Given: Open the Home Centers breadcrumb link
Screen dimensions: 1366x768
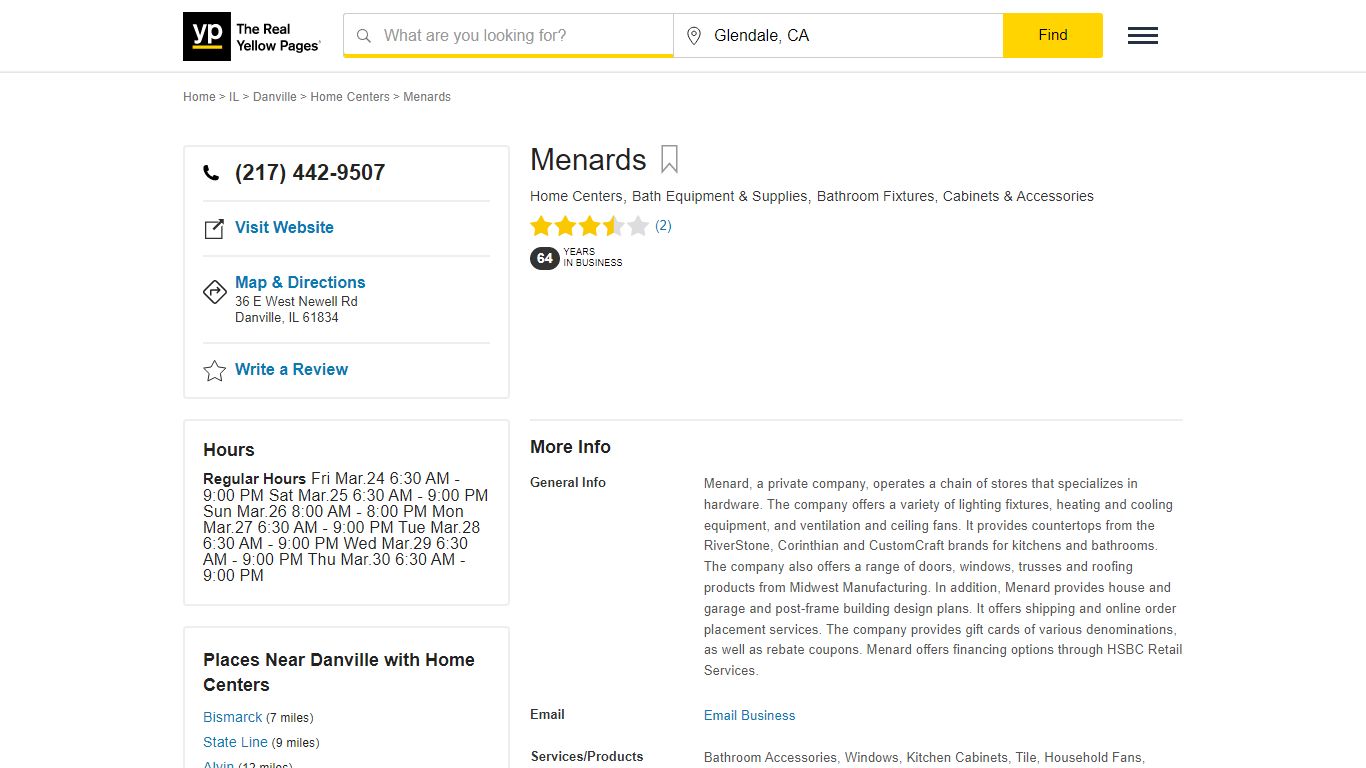Looking at the screenshot, I should 350,97.
